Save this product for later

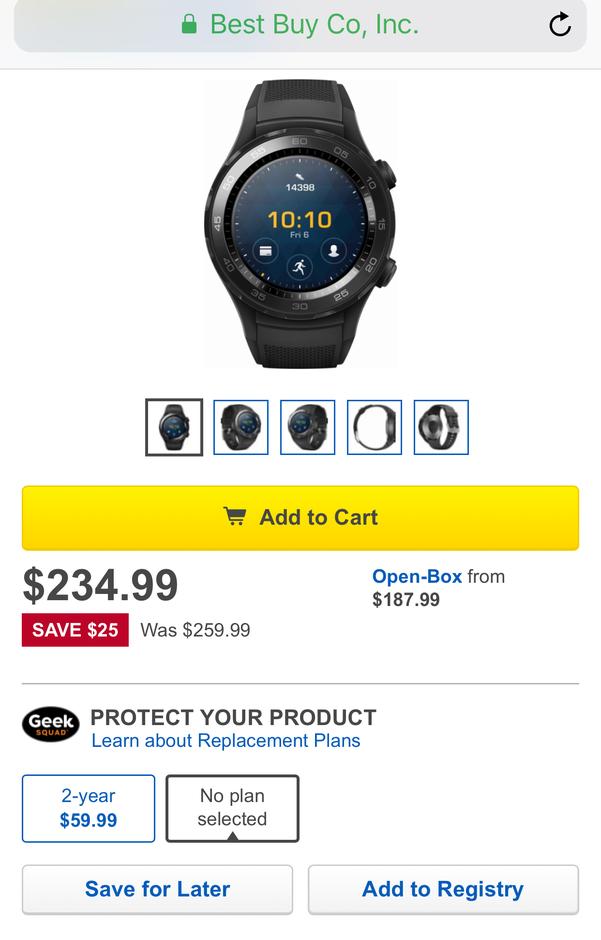[158, 889]
